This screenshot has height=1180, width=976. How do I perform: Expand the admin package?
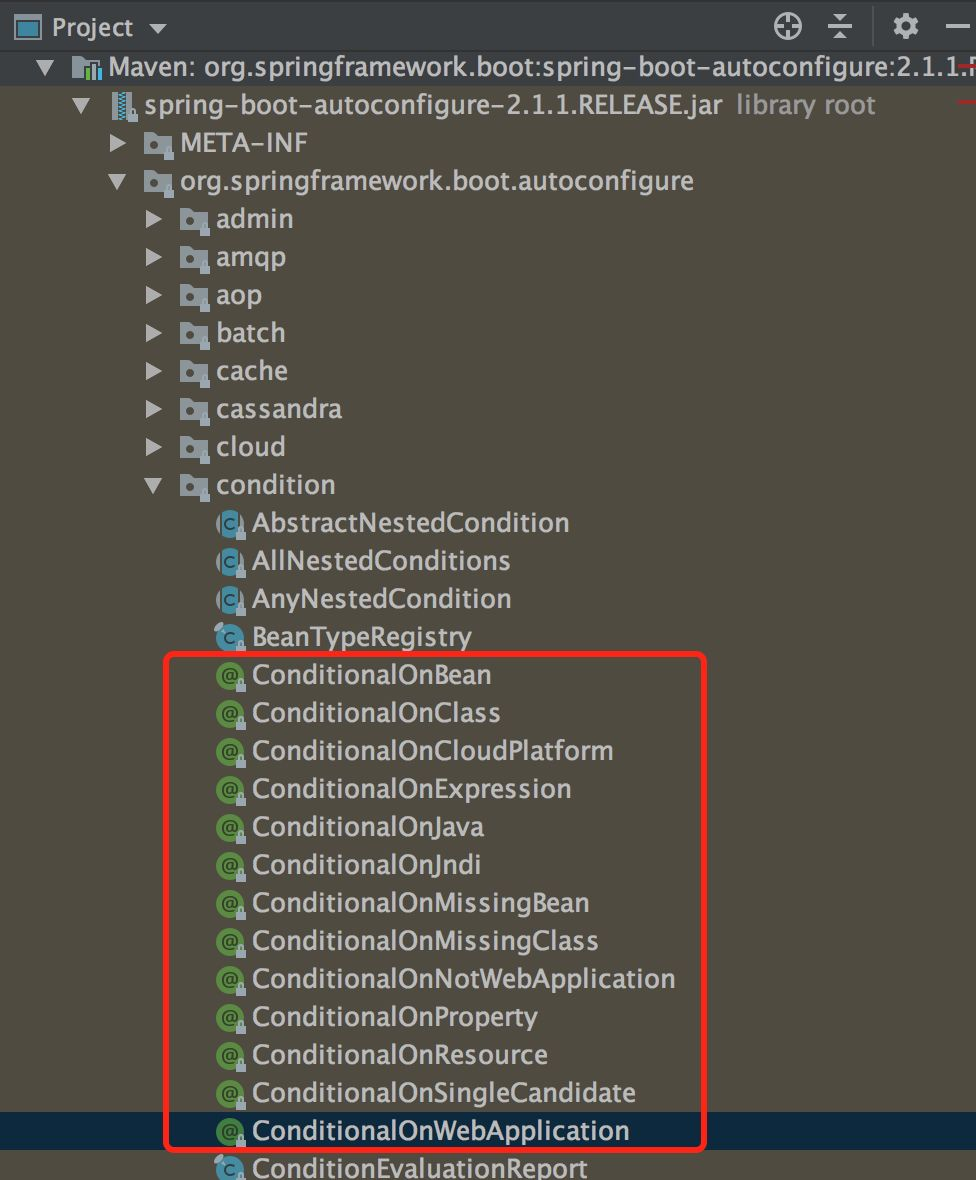coord(154,219)
